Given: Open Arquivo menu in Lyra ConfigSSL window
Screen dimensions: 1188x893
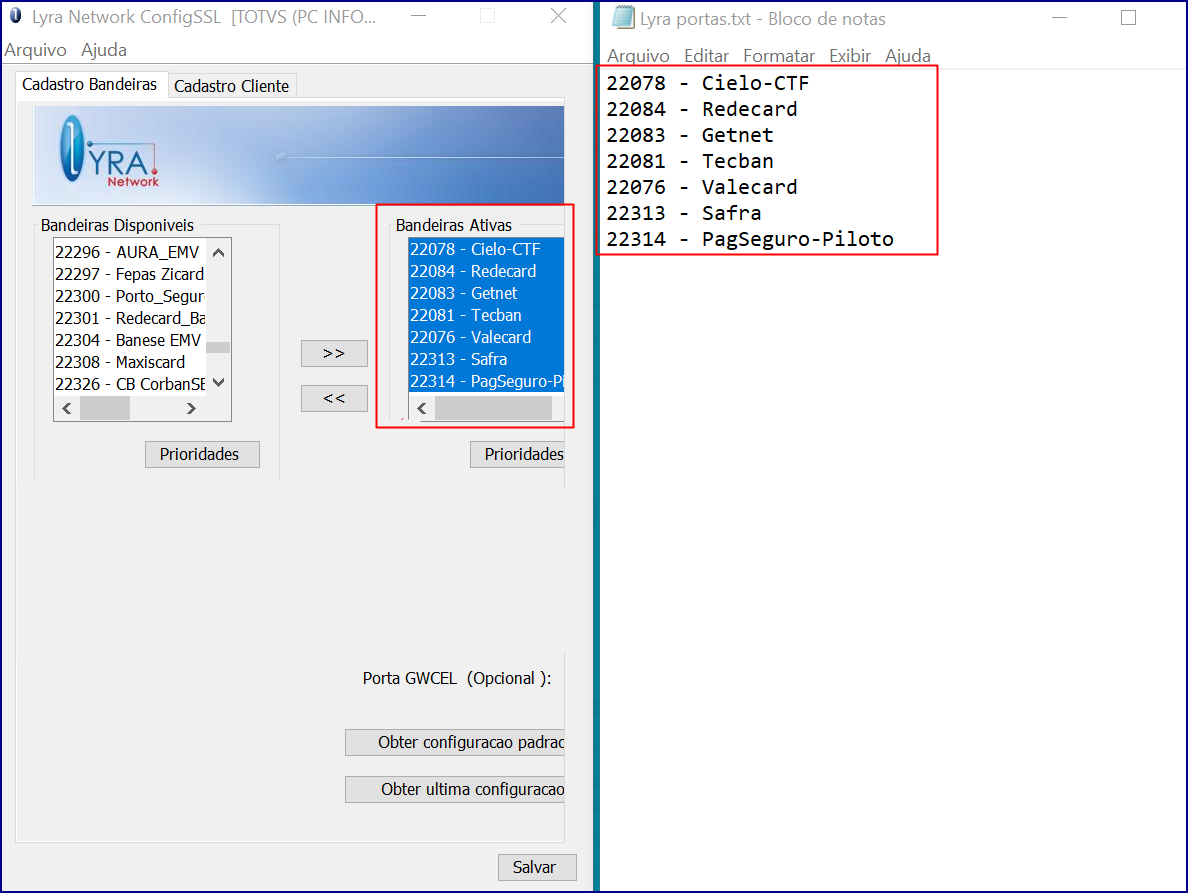Looking at the screenshot, I should pos(35,50).
